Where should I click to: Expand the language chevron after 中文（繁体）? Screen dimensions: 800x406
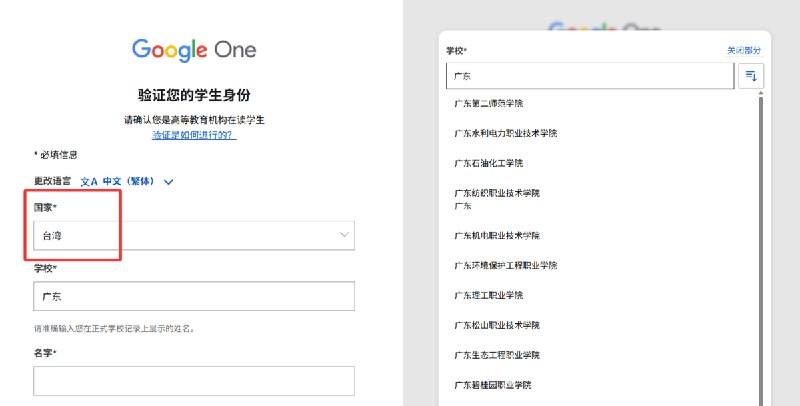click(168, 182)
